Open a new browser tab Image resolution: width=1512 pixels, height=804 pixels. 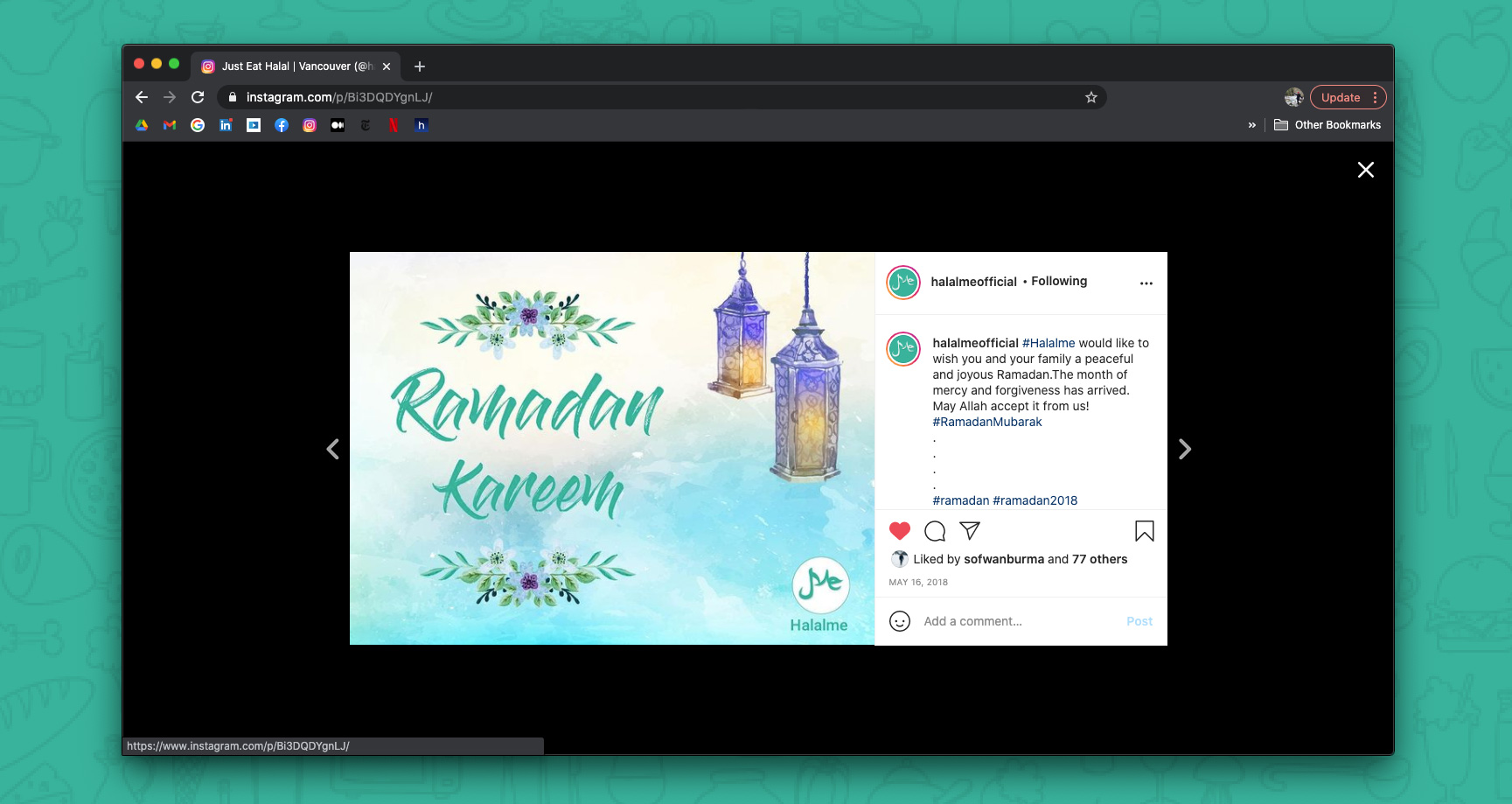[420, 66]
